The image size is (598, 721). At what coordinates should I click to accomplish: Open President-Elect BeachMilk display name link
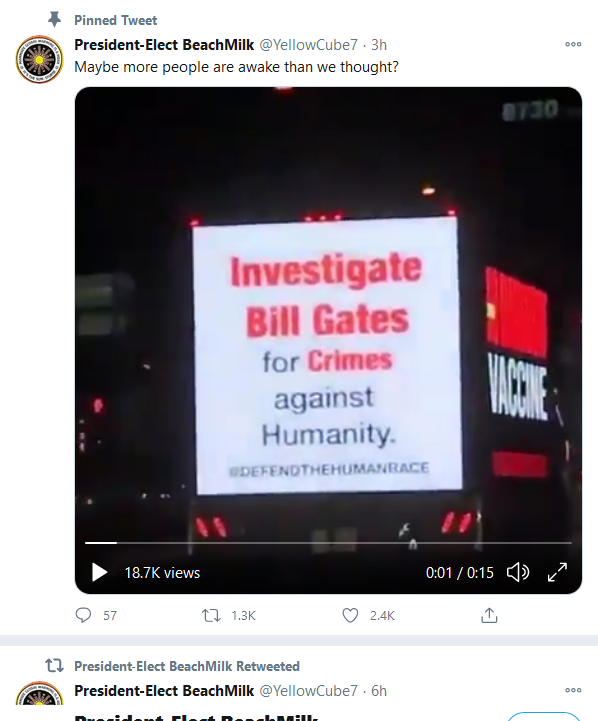(x=164, y=45)
